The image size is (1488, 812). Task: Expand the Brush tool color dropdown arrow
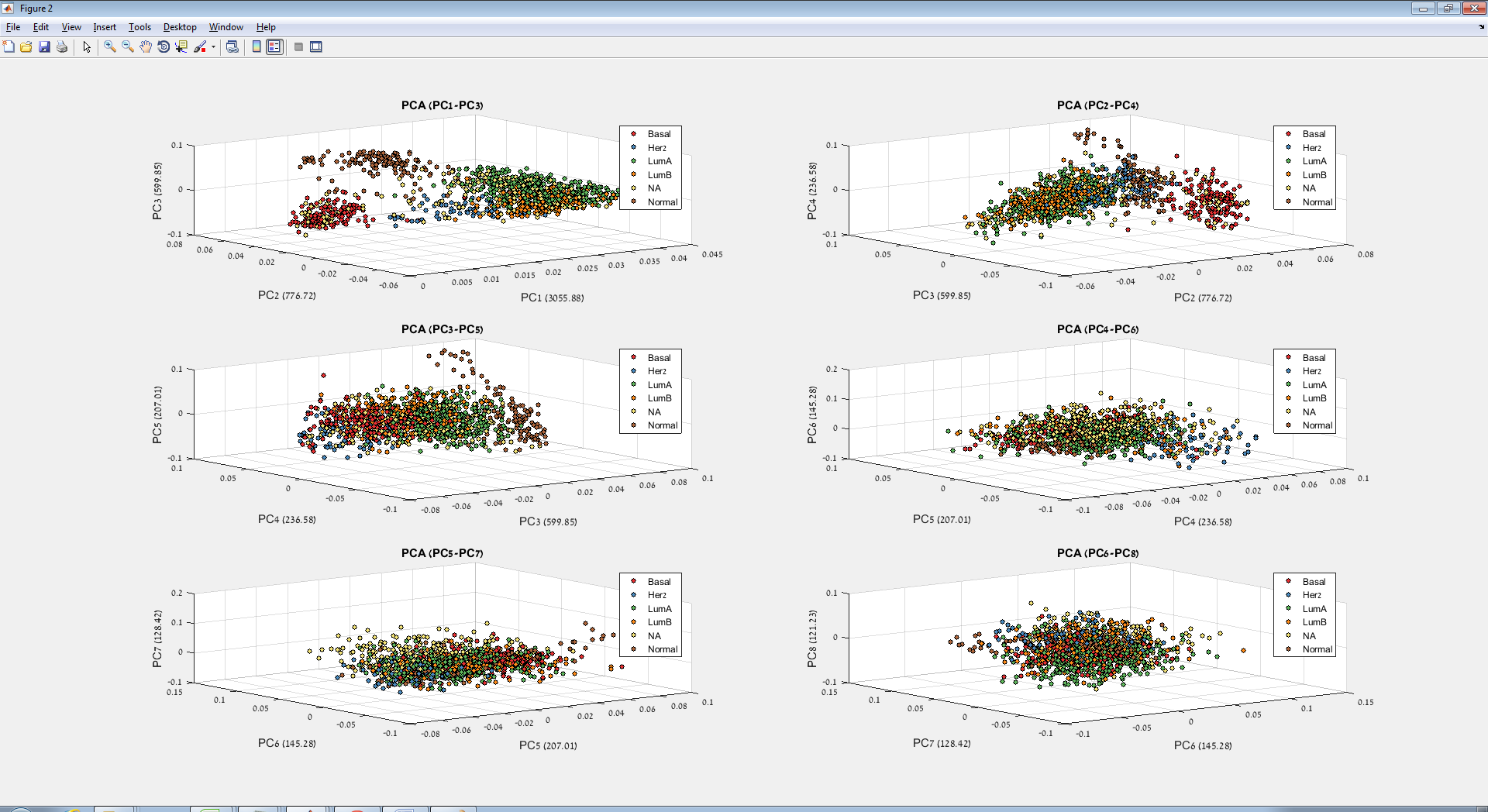coord(213,47)
